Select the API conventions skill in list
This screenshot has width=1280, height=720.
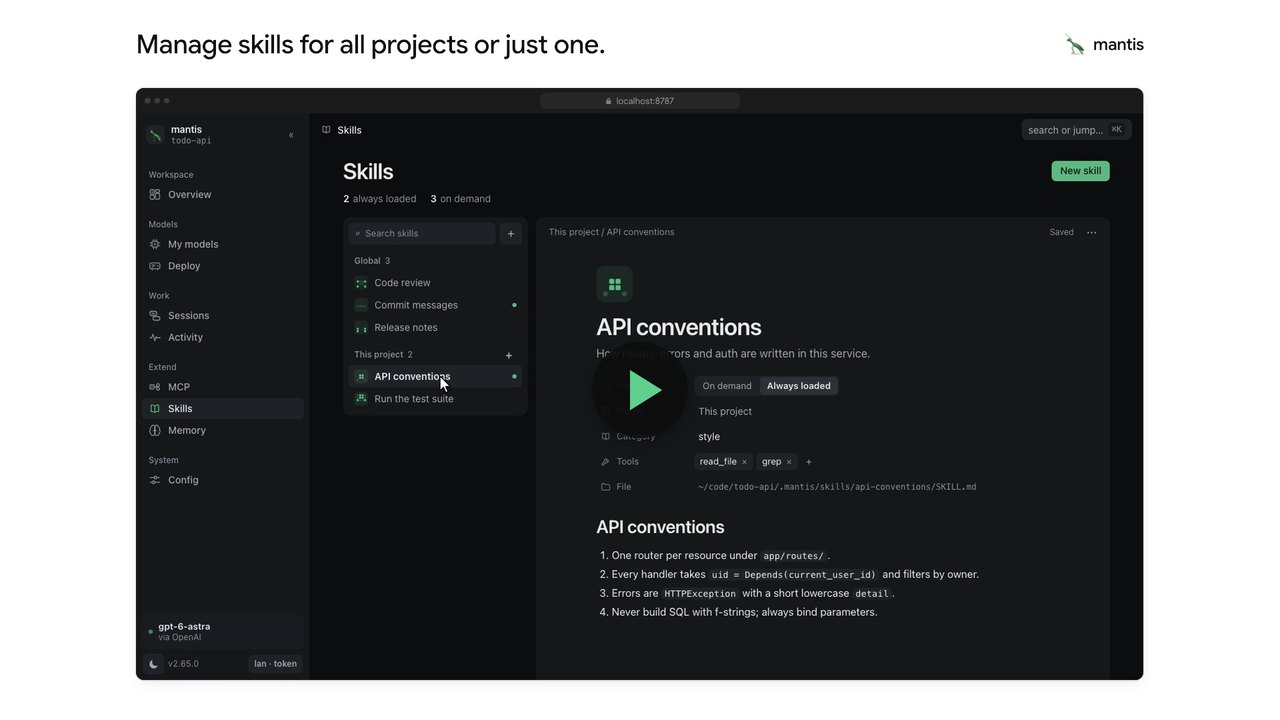(435, 377)
